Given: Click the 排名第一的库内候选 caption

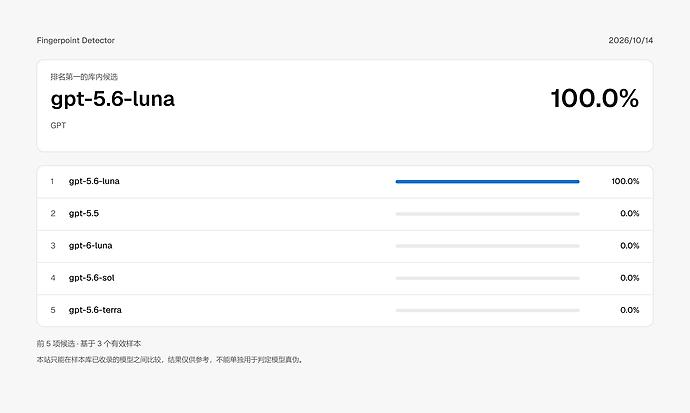Looking at the screenshot, I should 84,77.
